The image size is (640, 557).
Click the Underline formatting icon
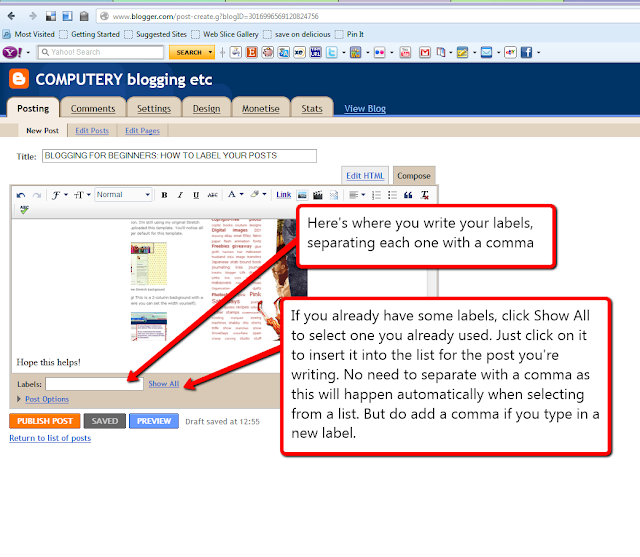196,195
